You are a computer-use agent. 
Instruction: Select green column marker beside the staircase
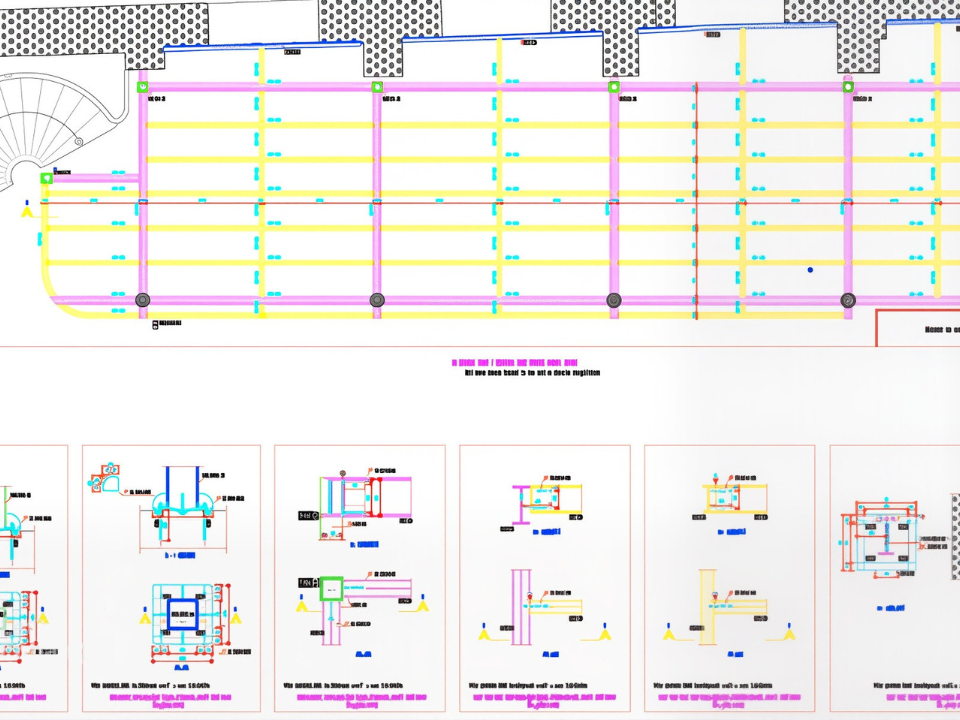(x=46, y=178)
